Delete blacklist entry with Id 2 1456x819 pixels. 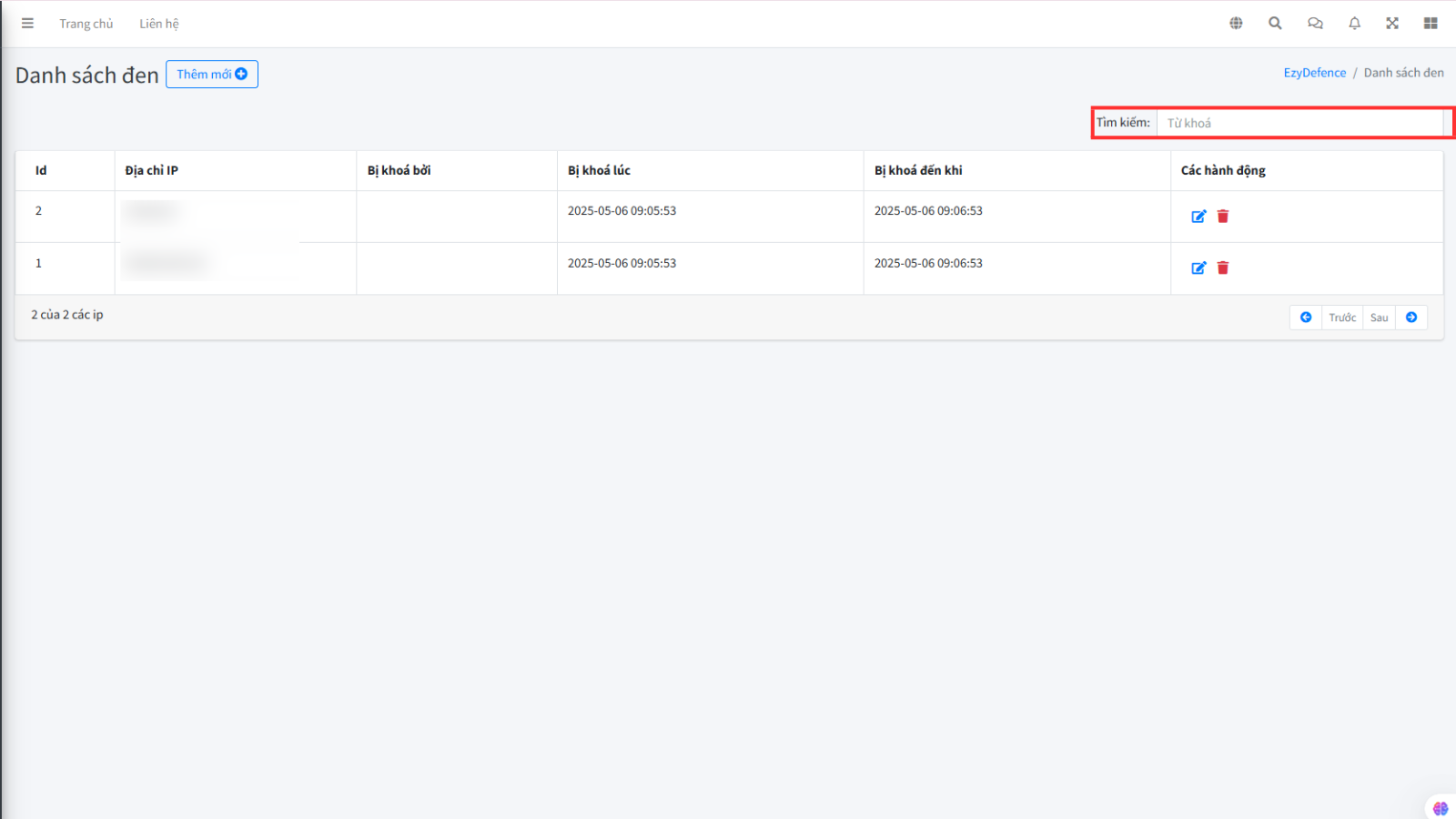(1223, 217)
